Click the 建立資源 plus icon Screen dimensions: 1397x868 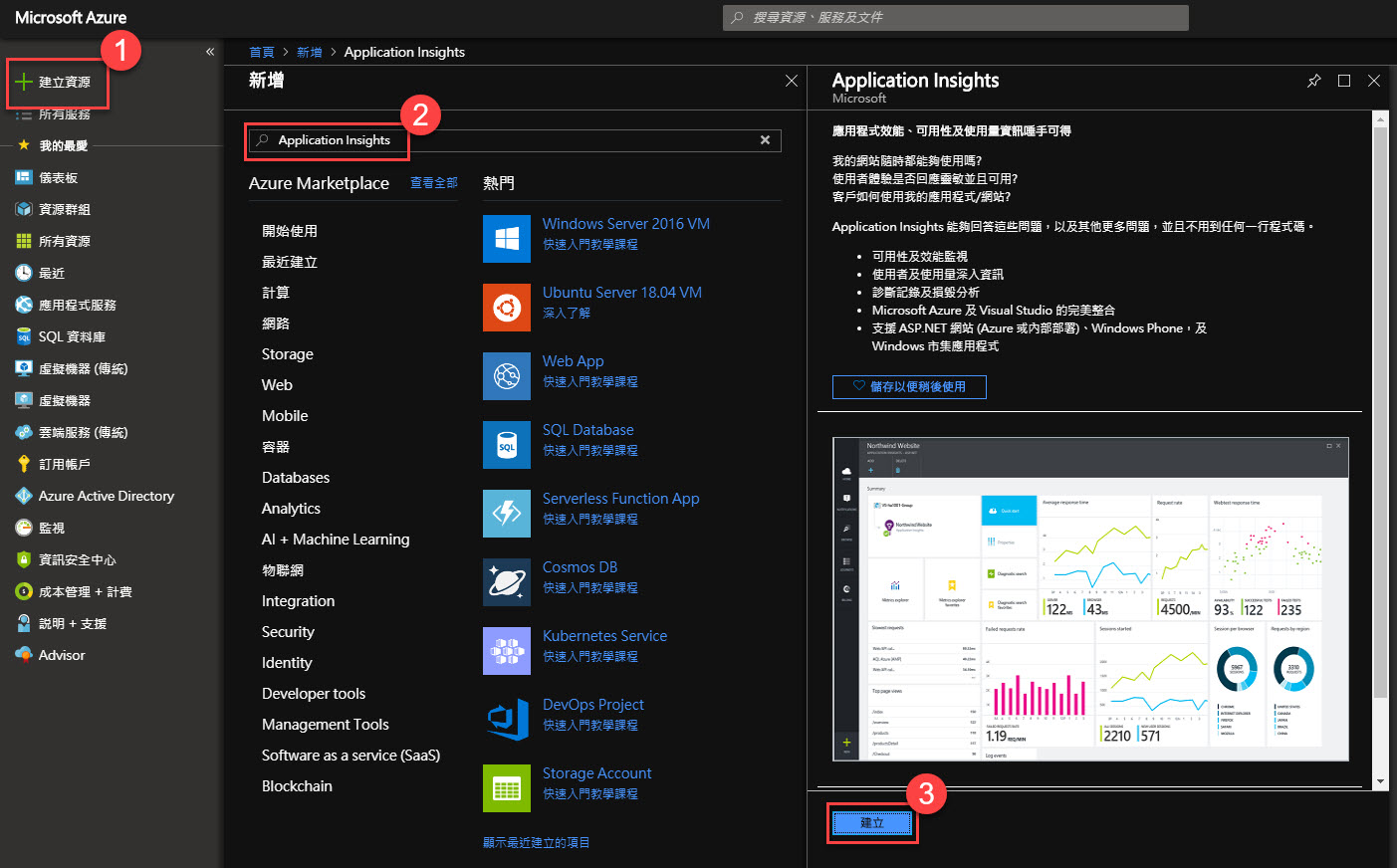(24, 82)
